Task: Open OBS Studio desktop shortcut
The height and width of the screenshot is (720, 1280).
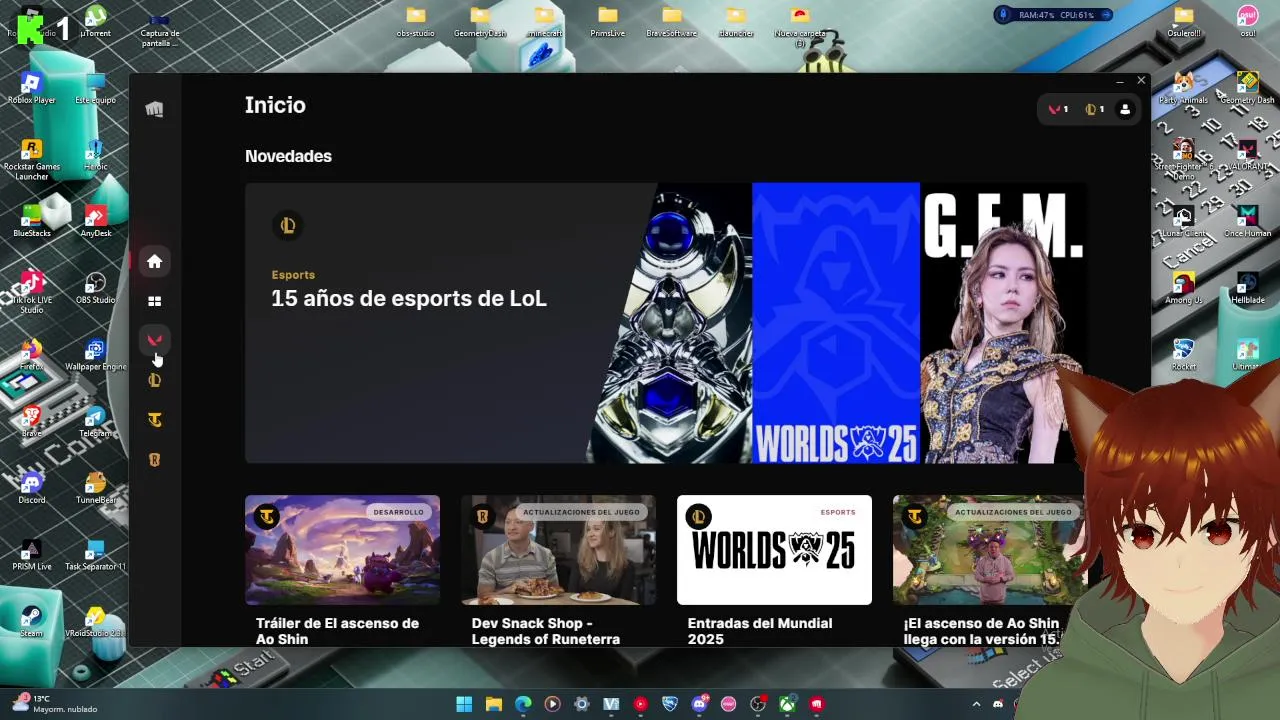Action: 95,288
